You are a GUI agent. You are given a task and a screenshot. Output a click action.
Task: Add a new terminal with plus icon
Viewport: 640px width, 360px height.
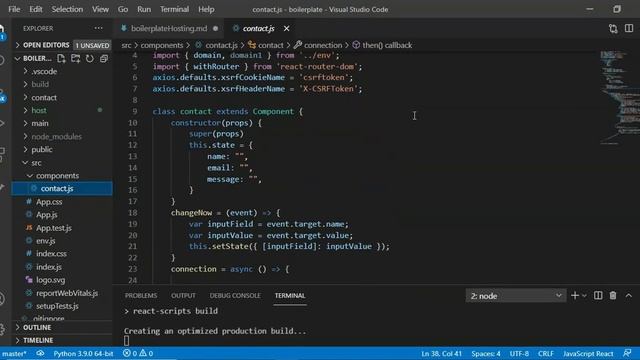tap(575, 296)
